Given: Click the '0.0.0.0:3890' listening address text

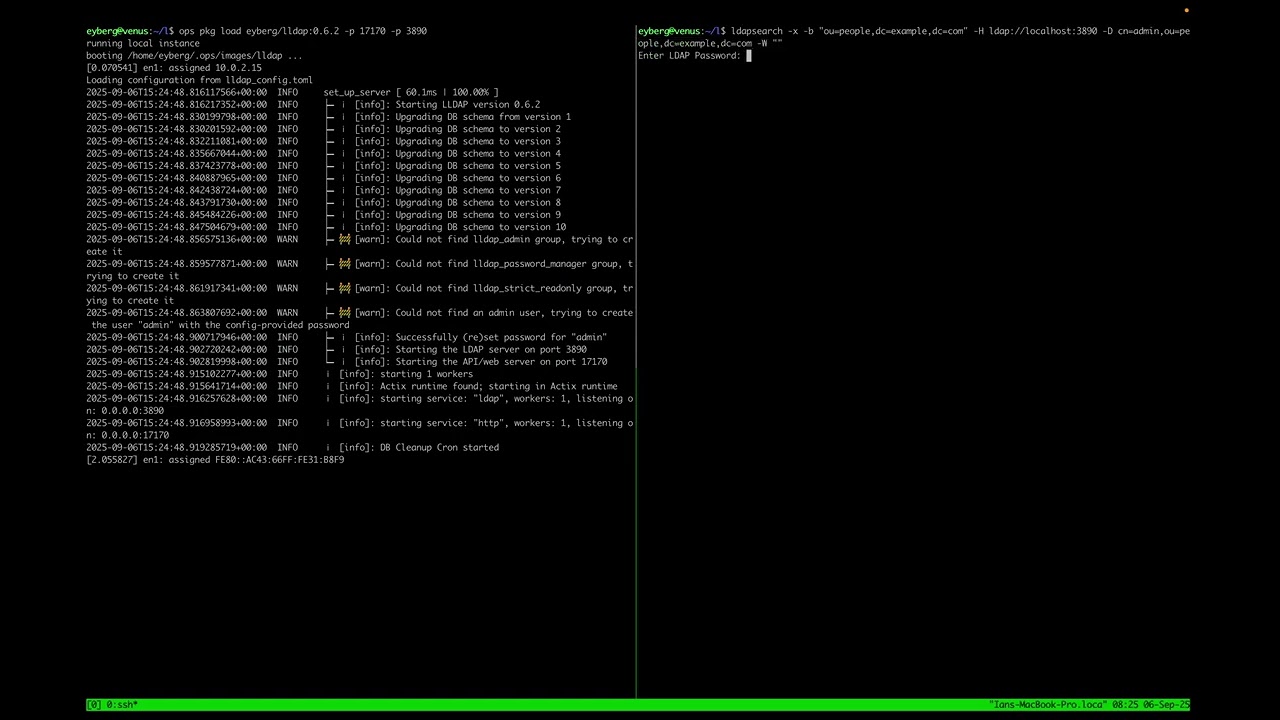Looking at the screenshot, I should tap(132, 411).
